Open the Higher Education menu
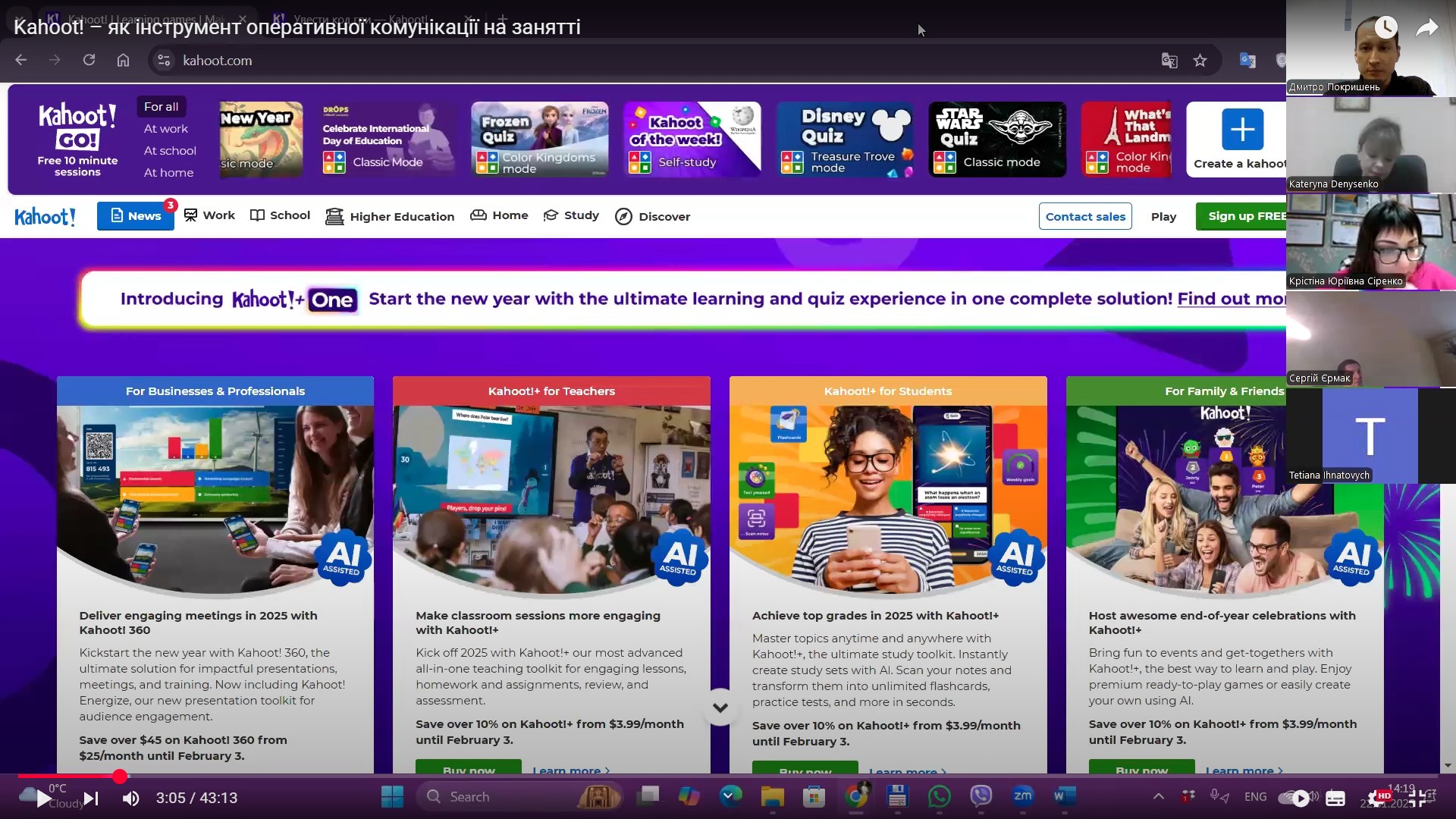 click(x=390, y=216)
